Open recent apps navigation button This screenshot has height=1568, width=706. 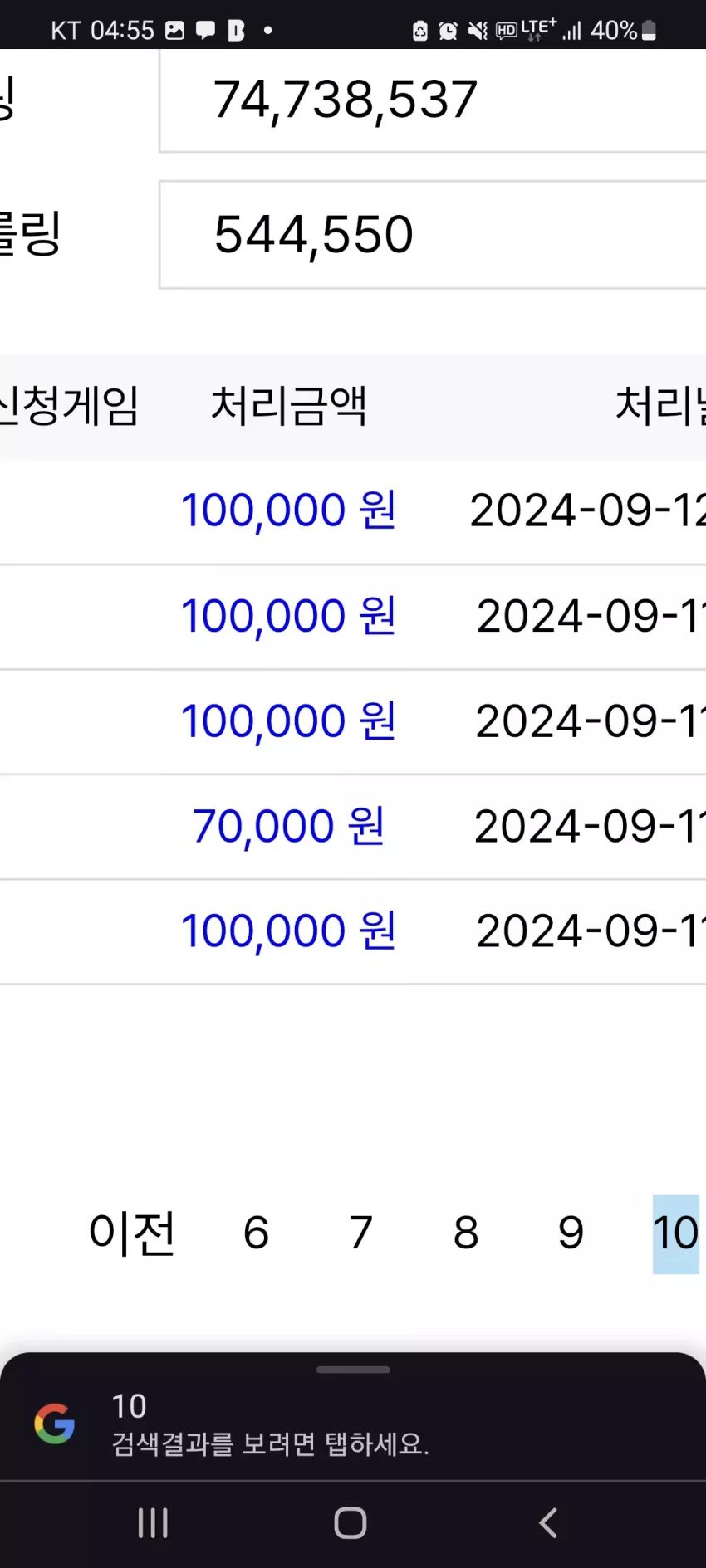[x=153, y=1523]
